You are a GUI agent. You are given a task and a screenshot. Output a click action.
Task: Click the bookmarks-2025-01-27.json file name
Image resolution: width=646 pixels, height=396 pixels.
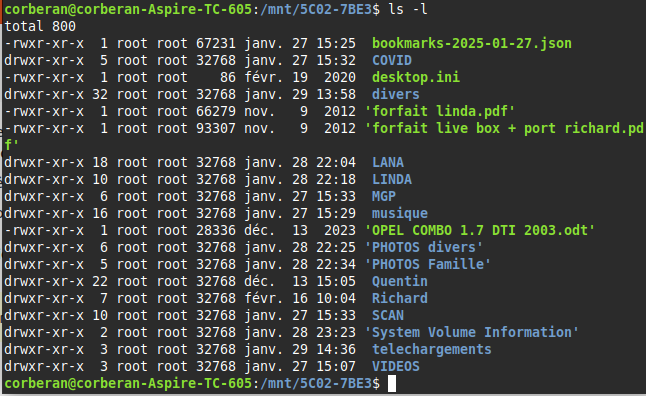pyautogui.click(x=472, y=43)
